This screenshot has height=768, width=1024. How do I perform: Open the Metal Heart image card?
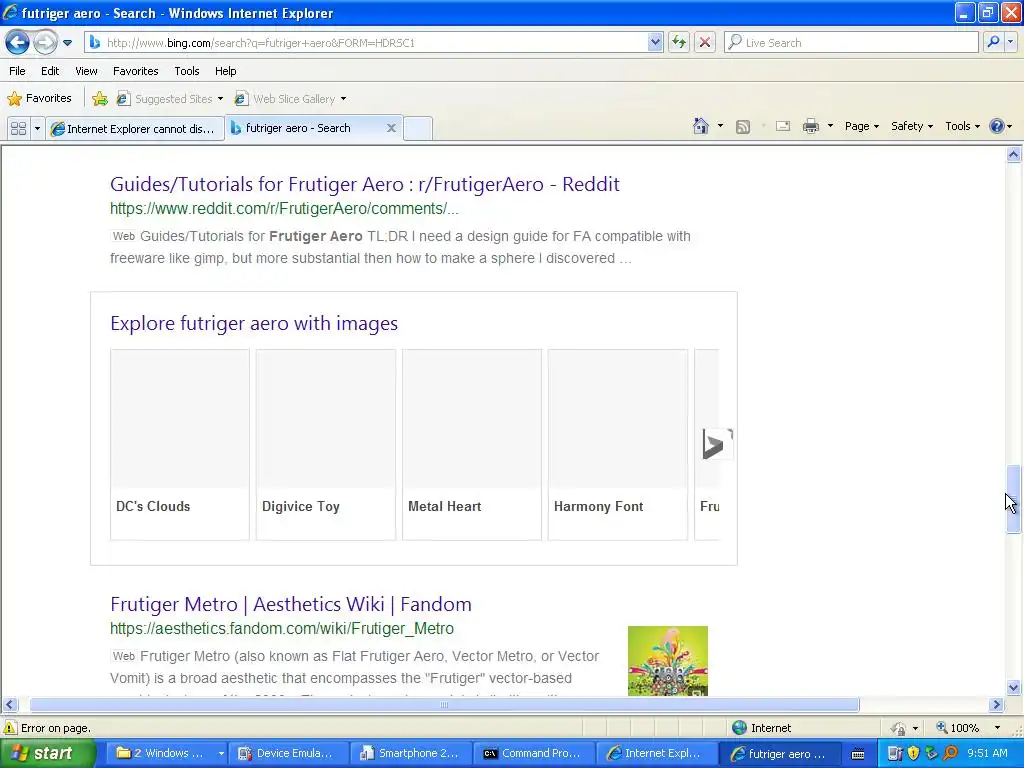pos(472,445)
